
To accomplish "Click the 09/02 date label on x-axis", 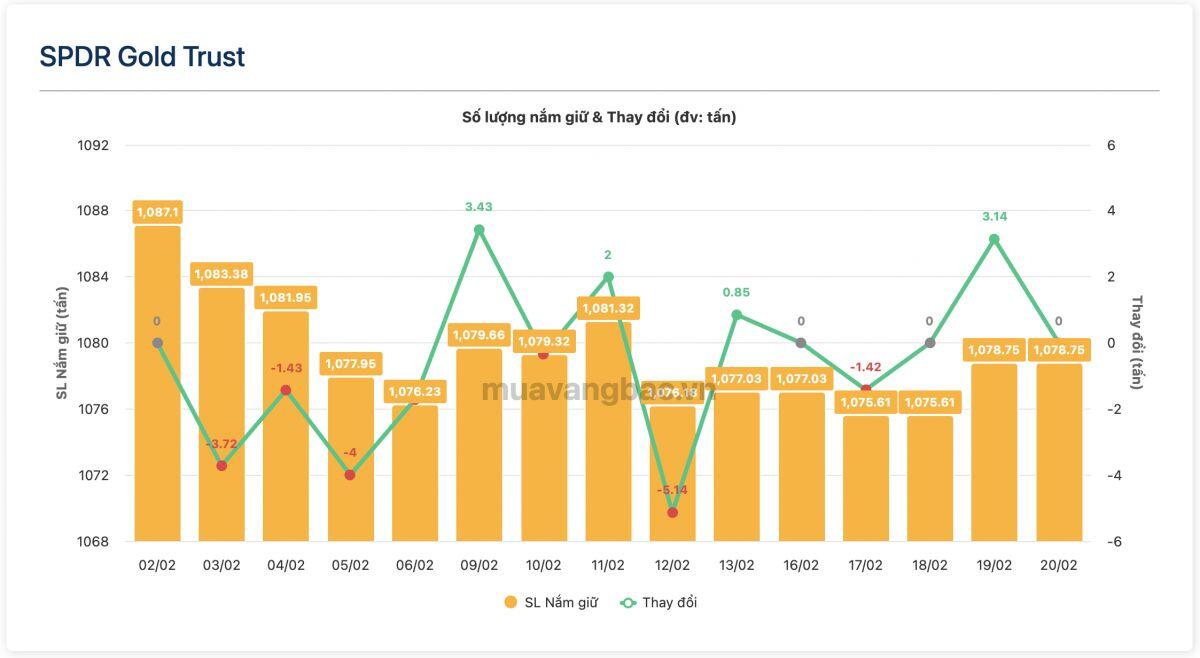I will point(479,565).
